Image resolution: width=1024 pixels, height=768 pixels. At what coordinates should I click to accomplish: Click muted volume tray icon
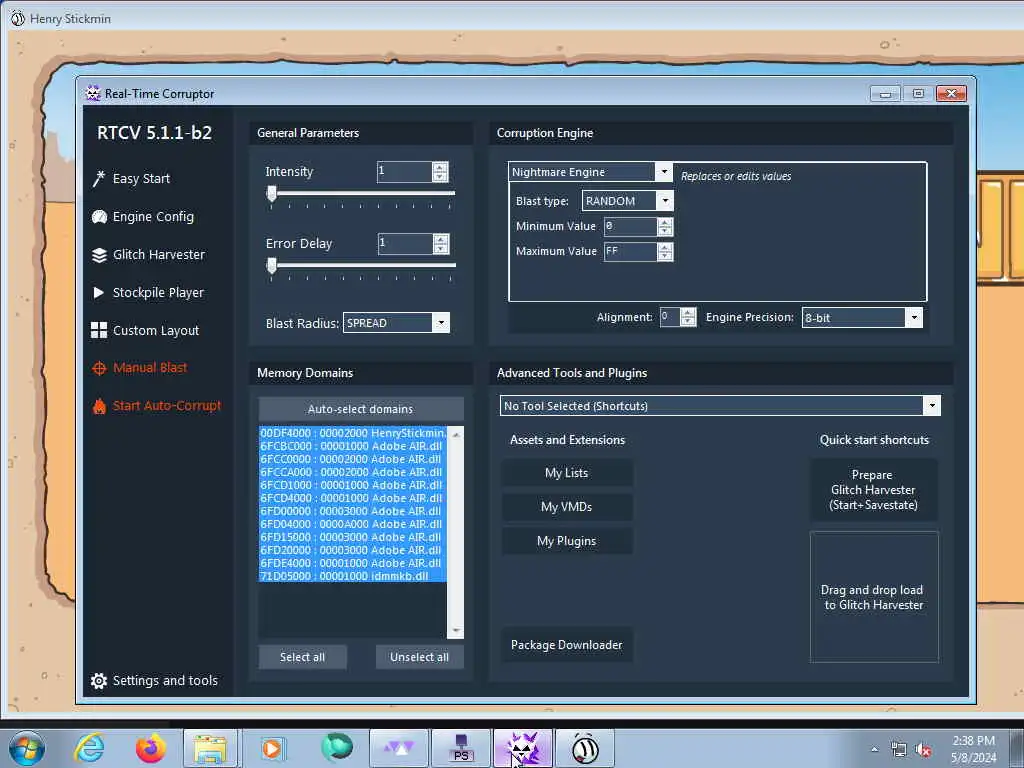tap(923, 750)
